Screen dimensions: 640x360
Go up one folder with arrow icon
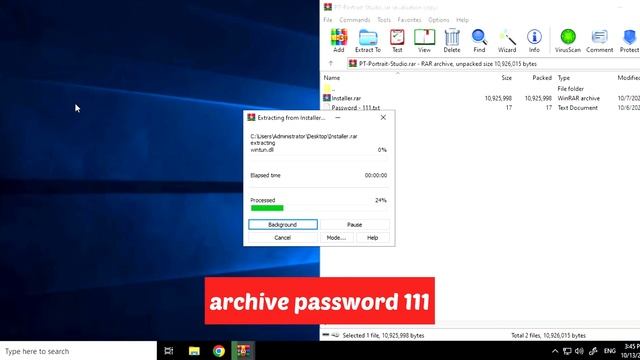click(x=331, y=64)
